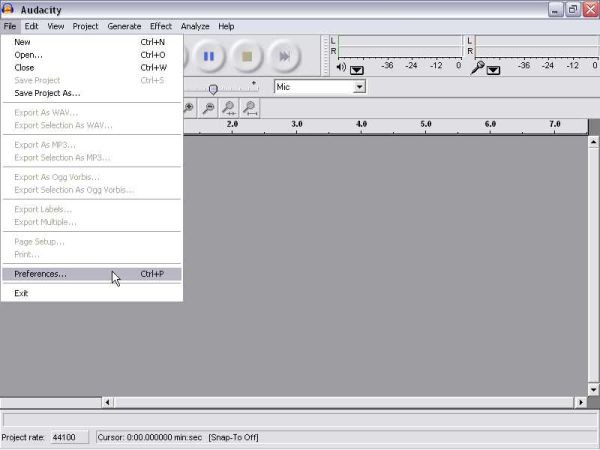Open the Help menu
This screenshot has height=450, width=600.
[226, 26]
